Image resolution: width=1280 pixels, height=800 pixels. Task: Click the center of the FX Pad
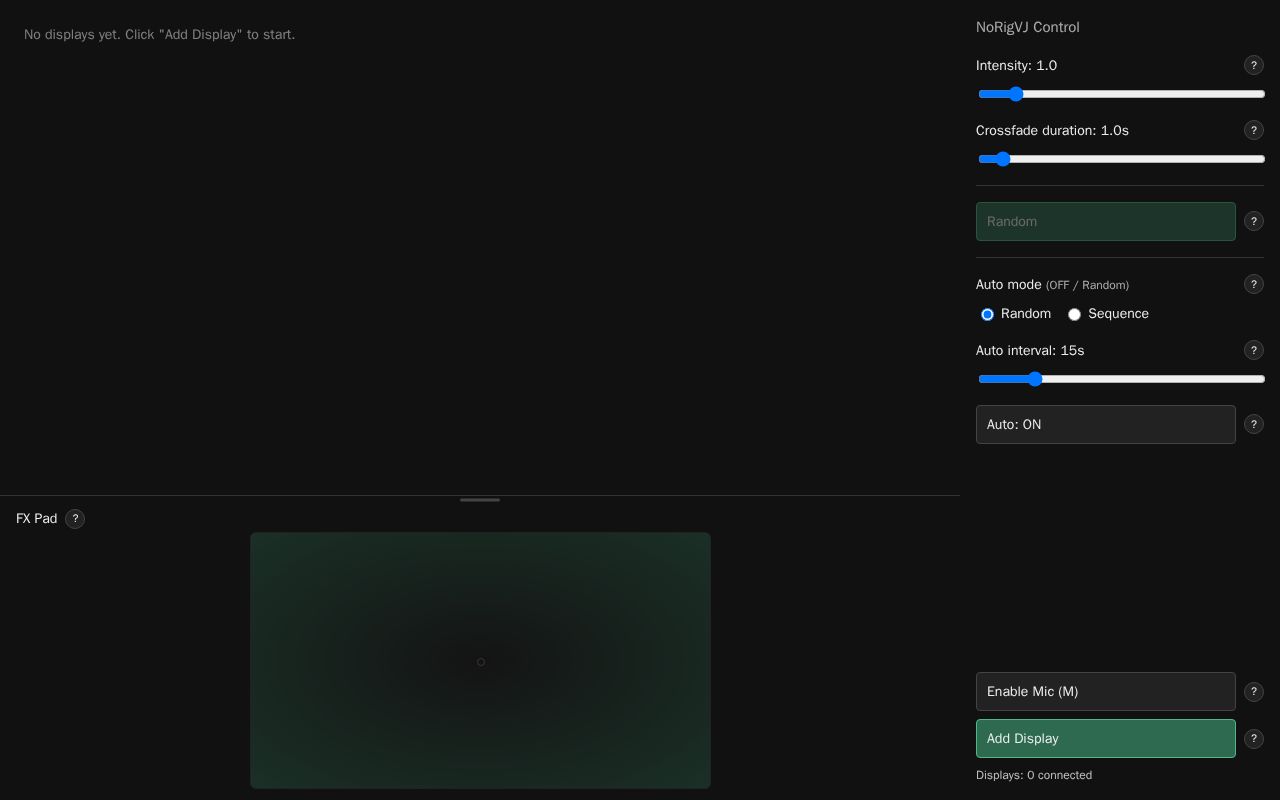click(x=481, y=661)
